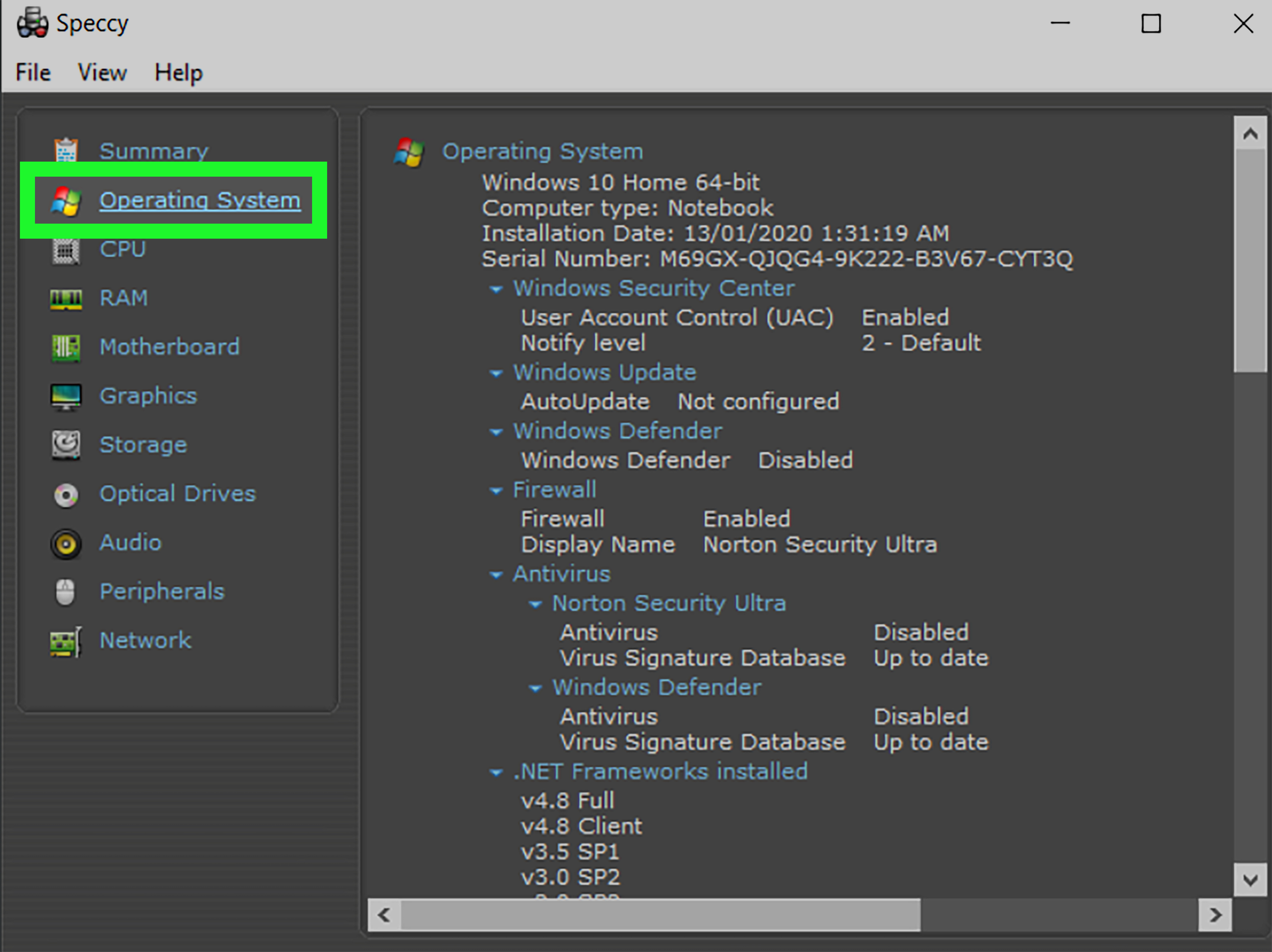Click the RAM memory stick icon

[66, 299]
